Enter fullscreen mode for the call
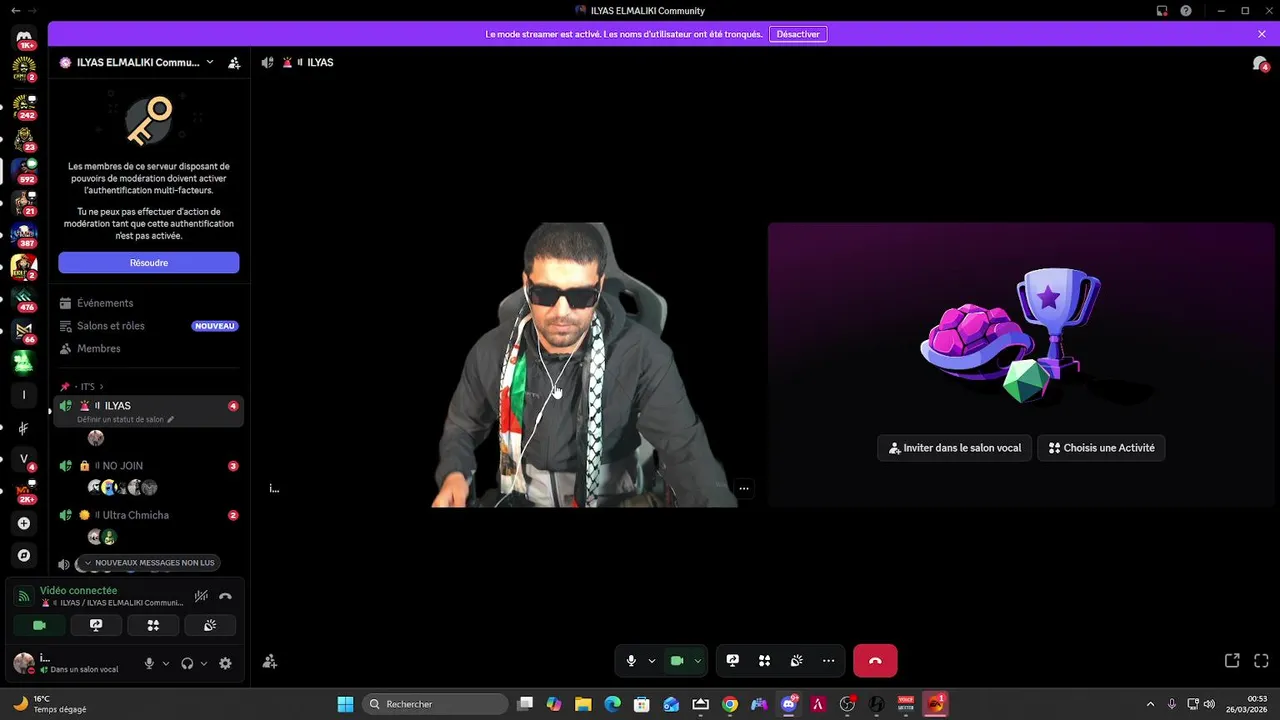Screen dimensions: 1280x720 1261,661
